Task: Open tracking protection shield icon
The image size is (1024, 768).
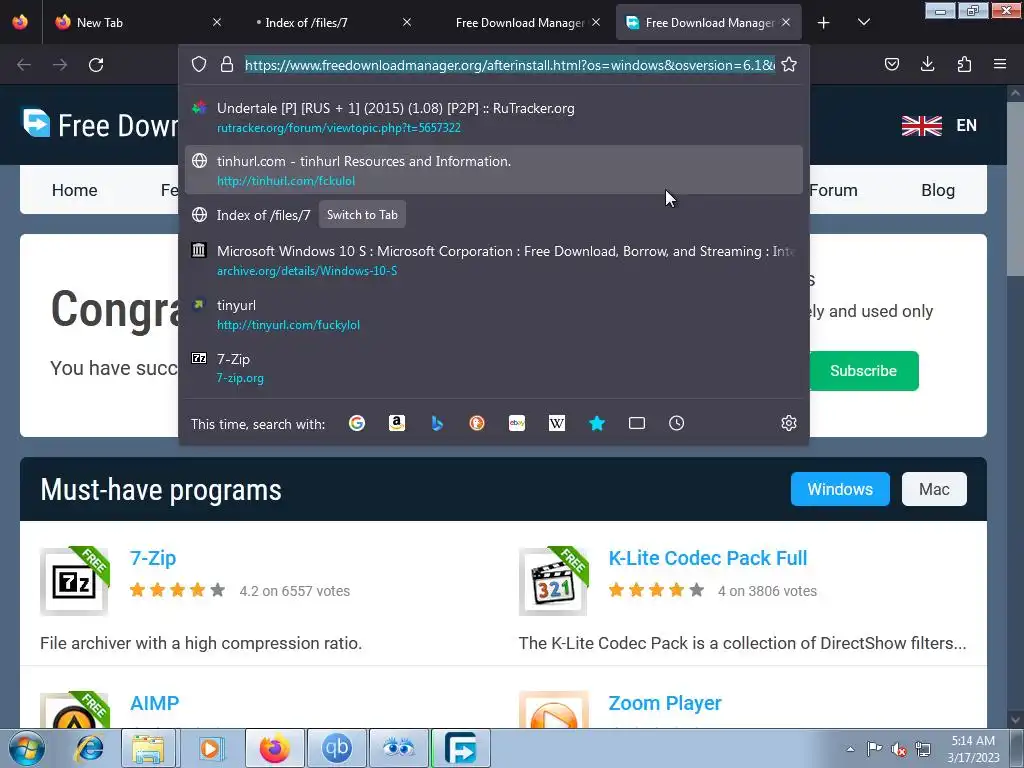Action: tap(199, 64)
